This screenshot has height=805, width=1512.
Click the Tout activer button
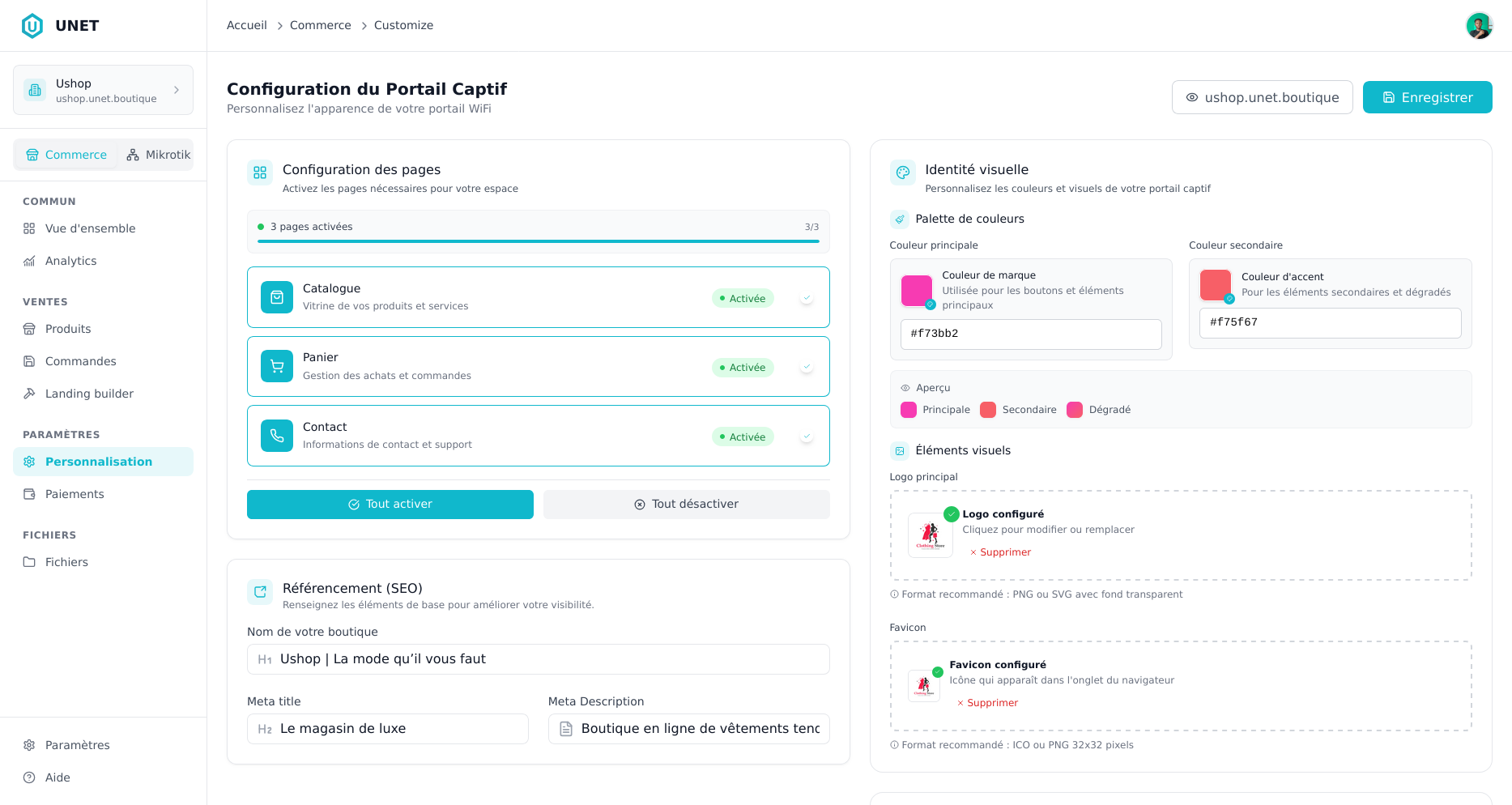click(390, 504)
